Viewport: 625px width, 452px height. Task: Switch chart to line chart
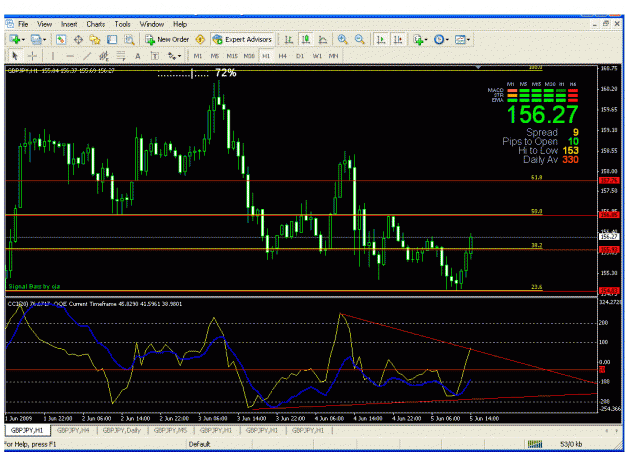click(x=323, y=39)
